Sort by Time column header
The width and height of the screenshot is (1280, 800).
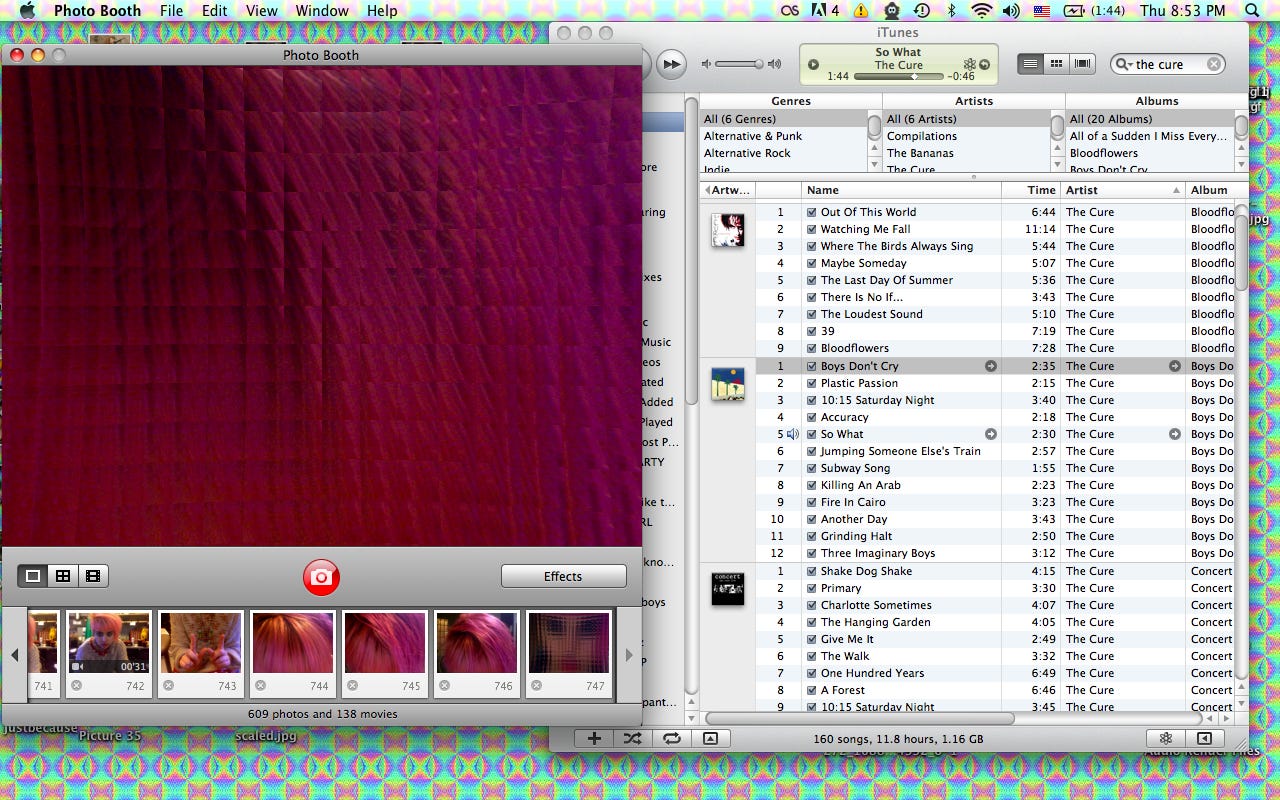pyautogui.click(x=1030, y=190)
